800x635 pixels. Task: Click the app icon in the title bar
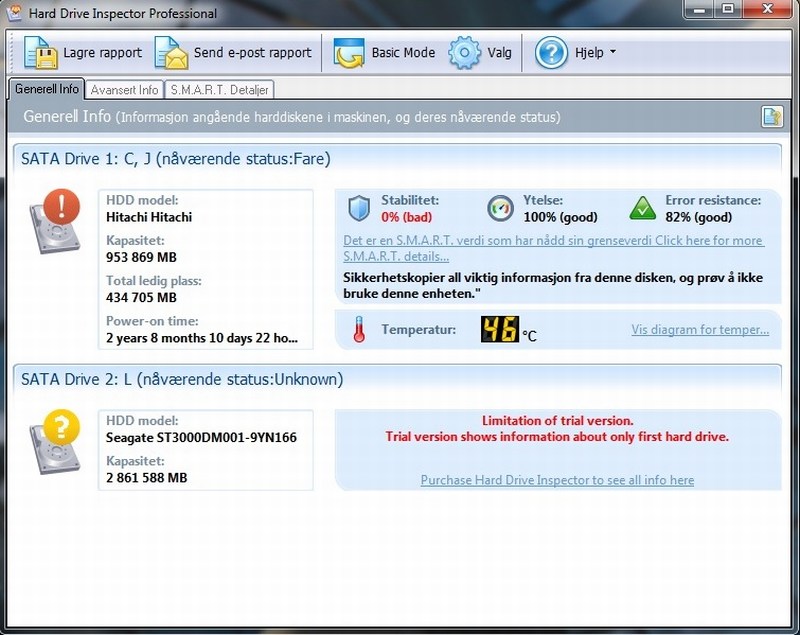pos(14,13)
